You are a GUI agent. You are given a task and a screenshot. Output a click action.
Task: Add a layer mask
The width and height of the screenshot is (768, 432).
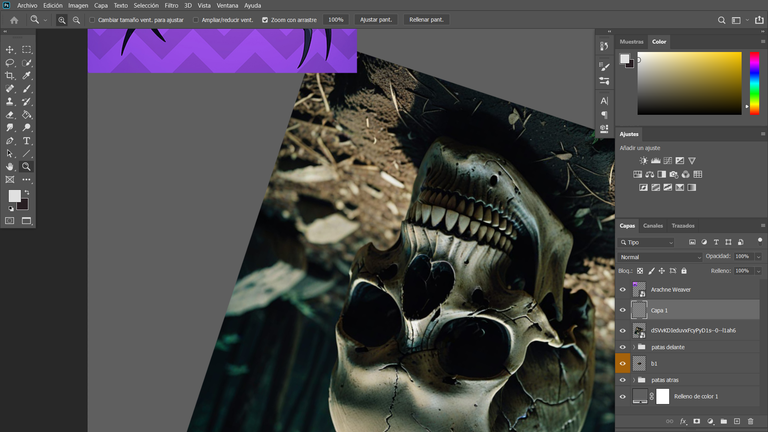[x=696, y=421]
